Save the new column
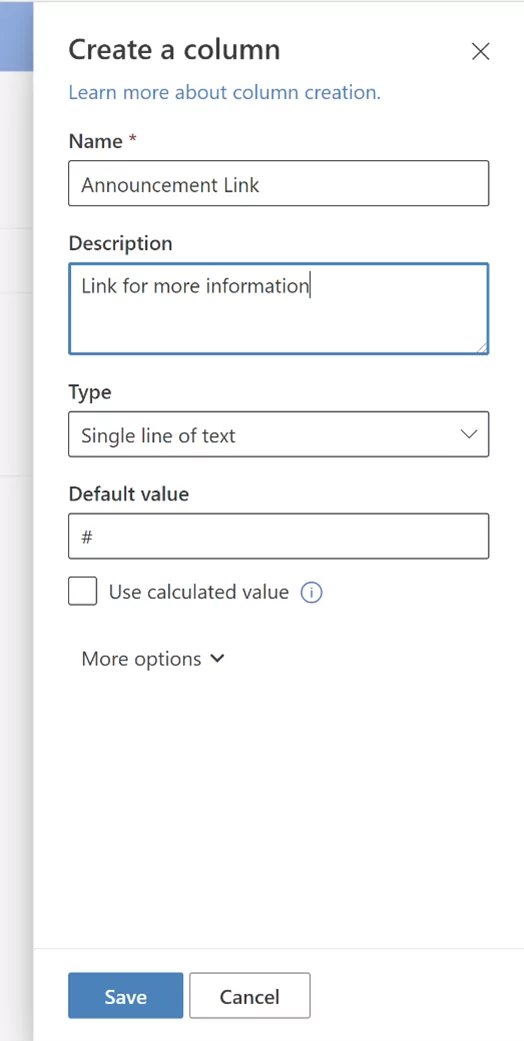524x1041 pixels. tap(126, 996)
